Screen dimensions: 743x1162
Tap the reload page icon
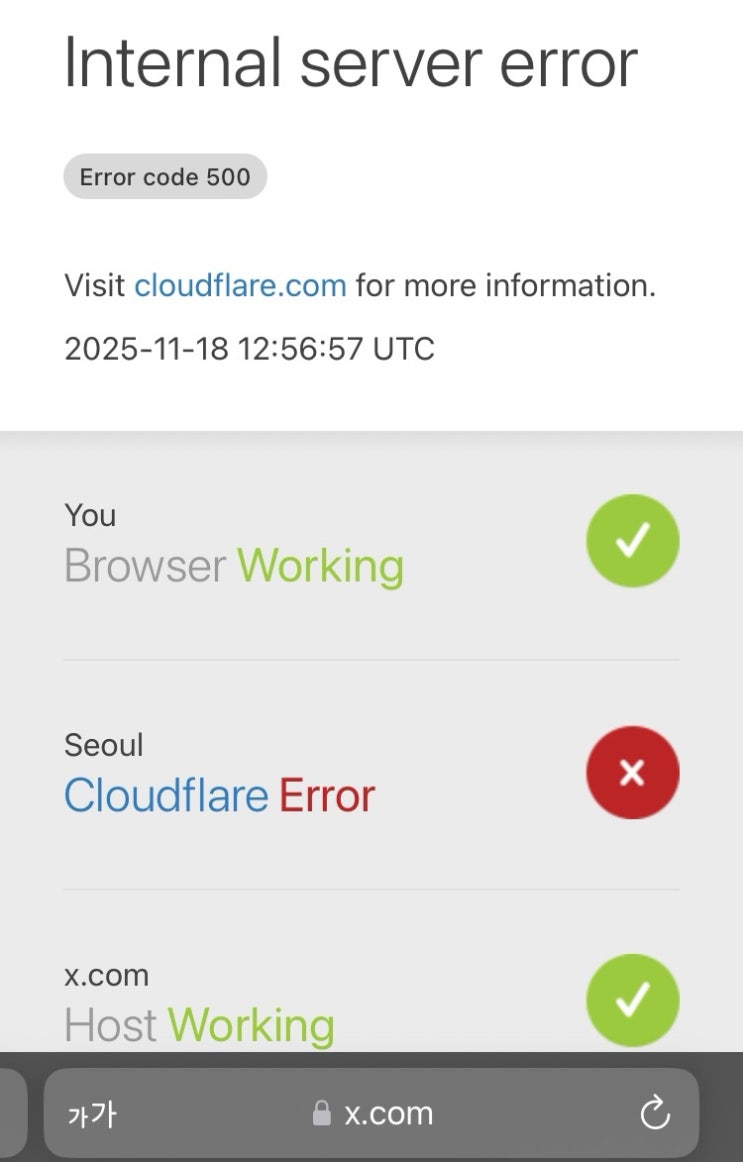tap(655, 1113)
